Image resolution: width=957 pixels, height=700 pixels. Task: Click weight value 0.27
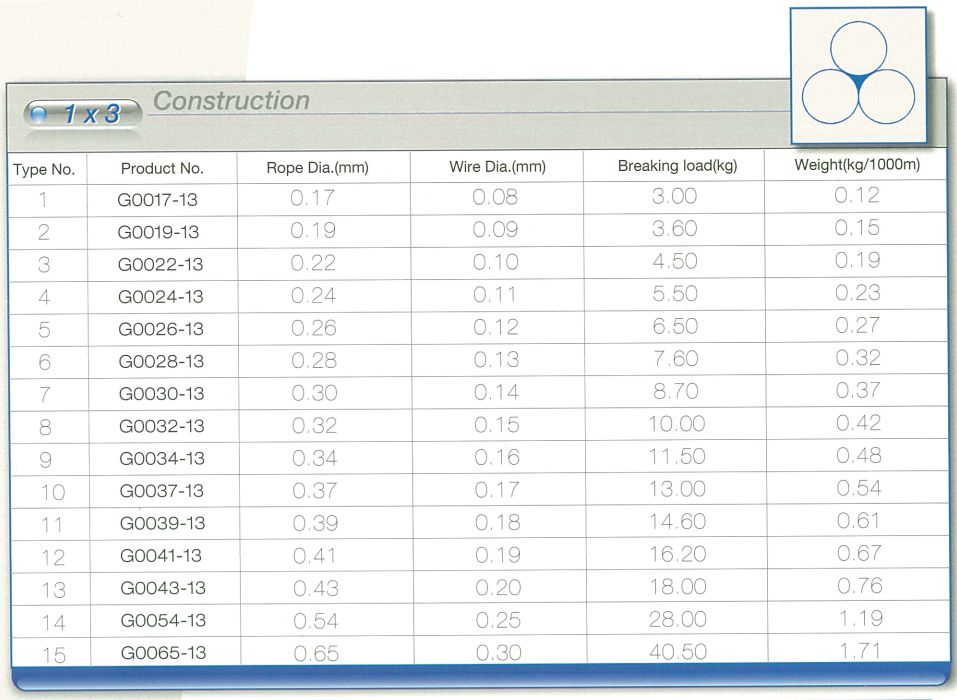coord(858,325)
